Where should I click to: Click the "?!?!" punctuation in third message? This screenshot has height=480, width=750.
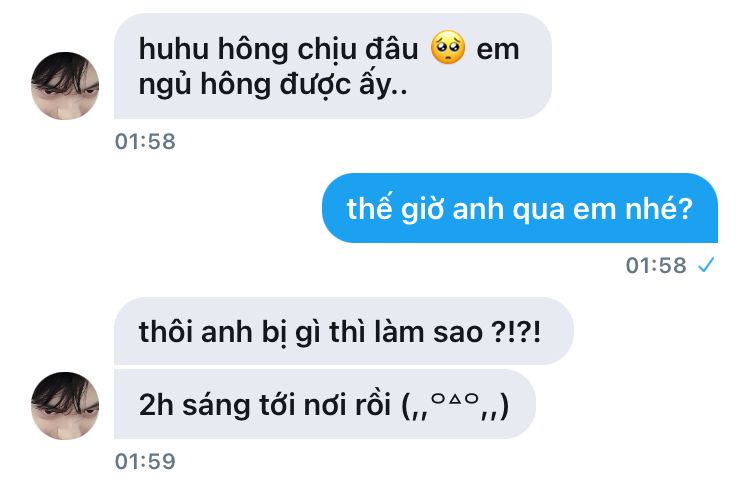pos(516,331)
